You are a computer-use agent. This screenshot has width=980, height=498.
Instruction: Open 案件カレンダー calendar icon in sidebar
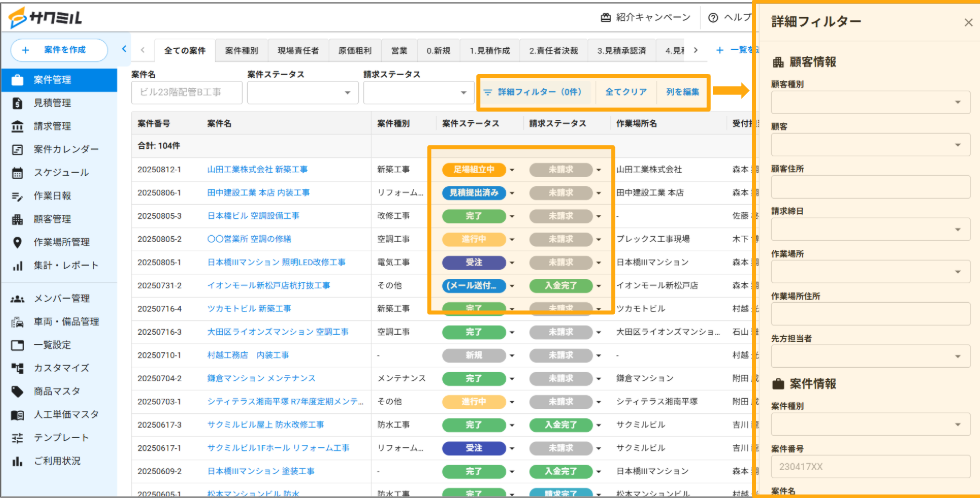point(17,149)
